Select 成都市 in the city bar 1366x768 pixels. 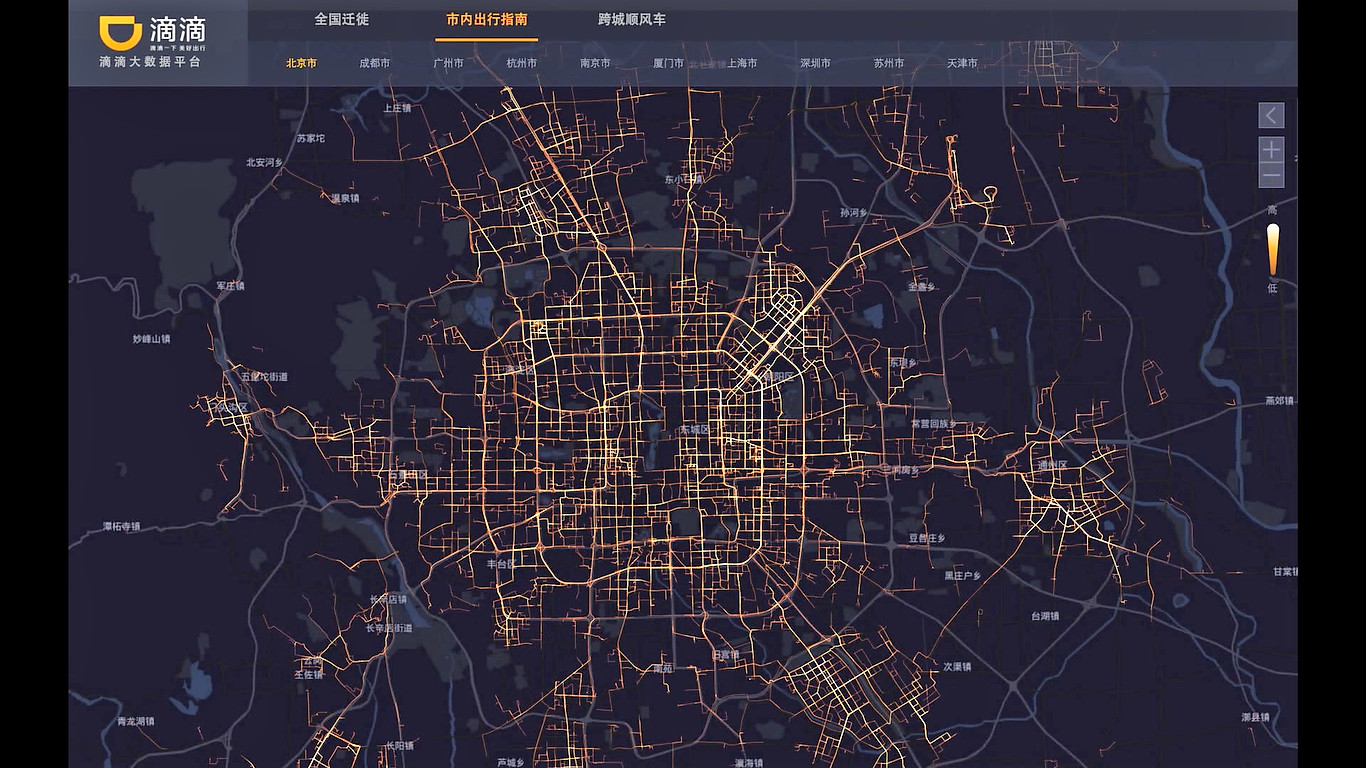375,63
